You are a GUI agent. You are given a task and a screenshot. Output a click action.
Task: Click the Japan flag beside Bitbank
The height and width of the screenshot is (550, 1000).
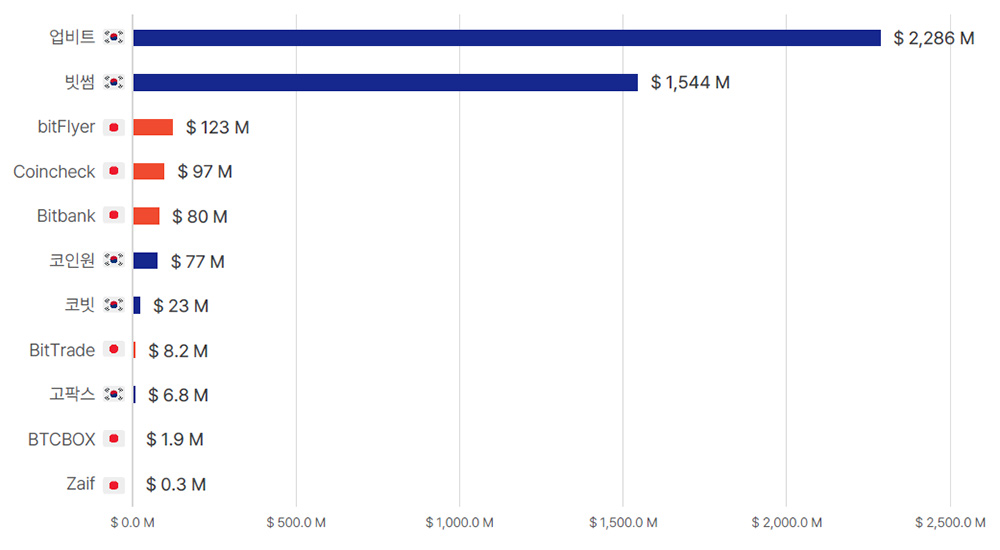(x=114, y=215)
